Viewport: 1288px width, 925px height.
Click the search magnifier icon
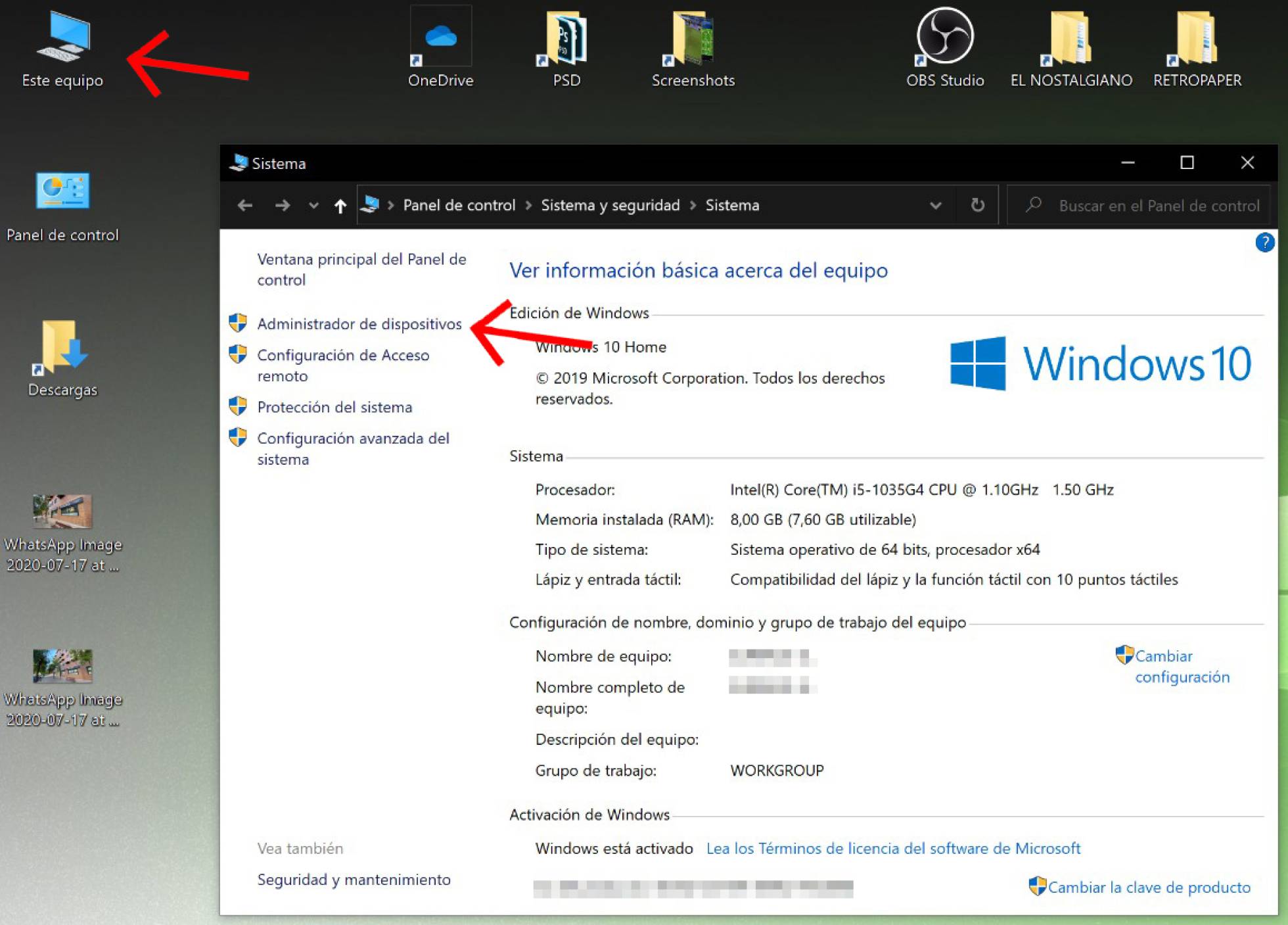1033,204
